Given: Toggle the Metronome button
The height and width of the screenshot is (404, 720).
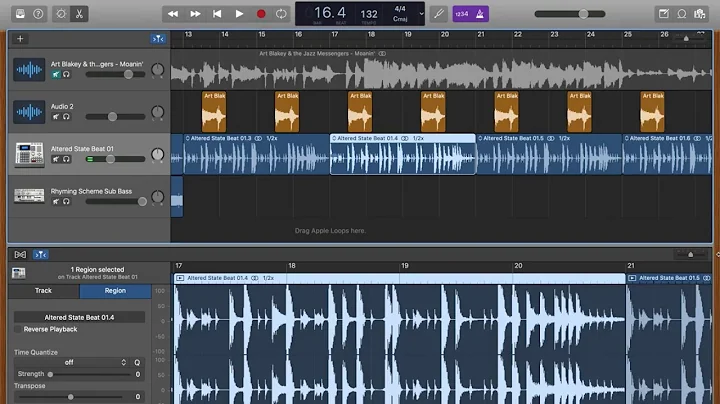Looking at the screenshot, I should pos(480,14).
